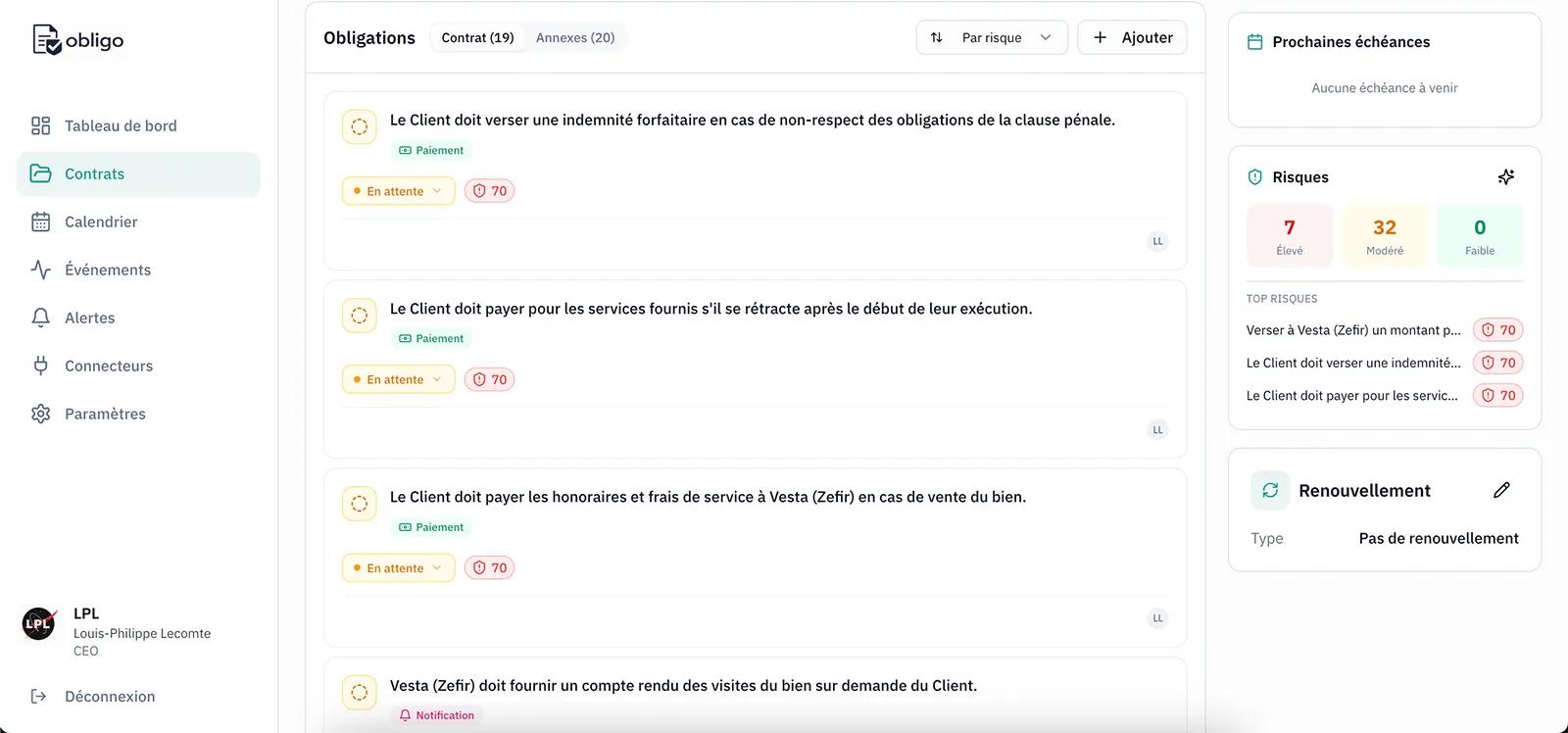Click the sparkle AI icon in Risques

[1505, 177]
